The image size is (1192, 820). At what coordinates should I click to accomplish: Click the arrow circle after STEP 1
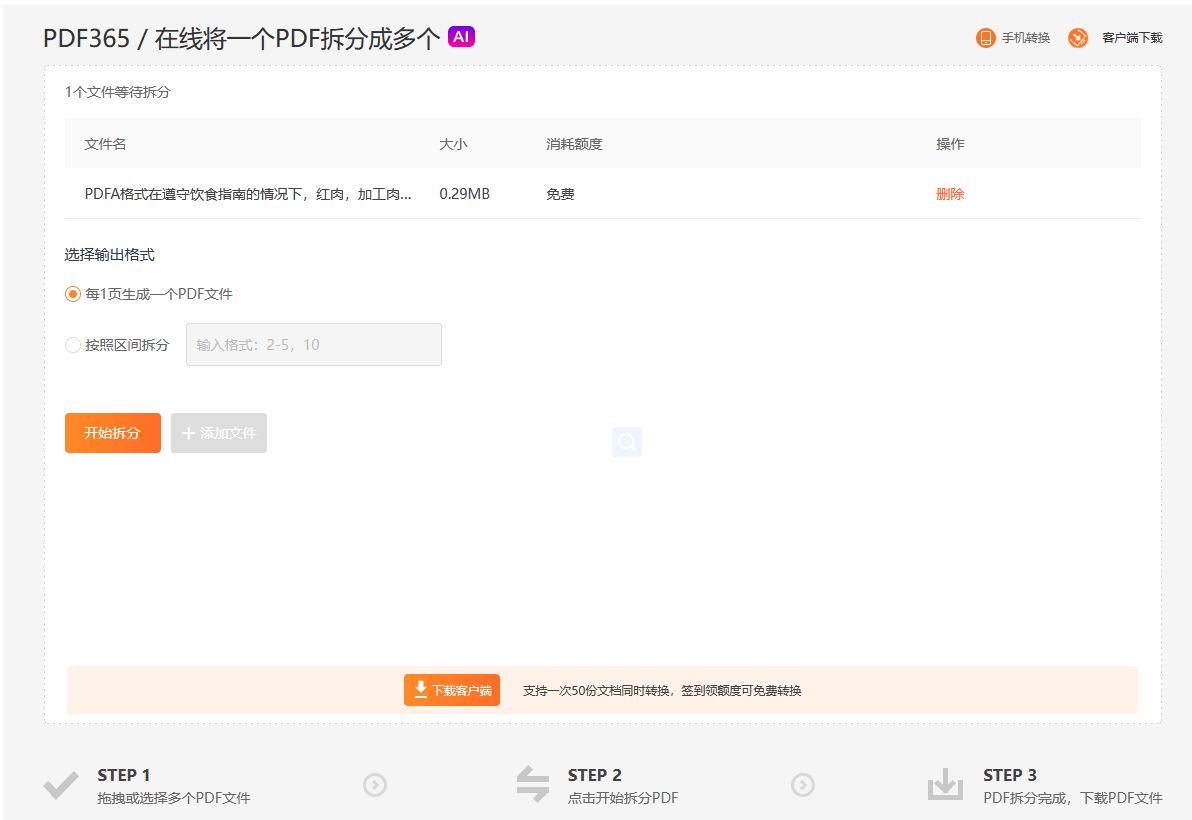[375, 785]
